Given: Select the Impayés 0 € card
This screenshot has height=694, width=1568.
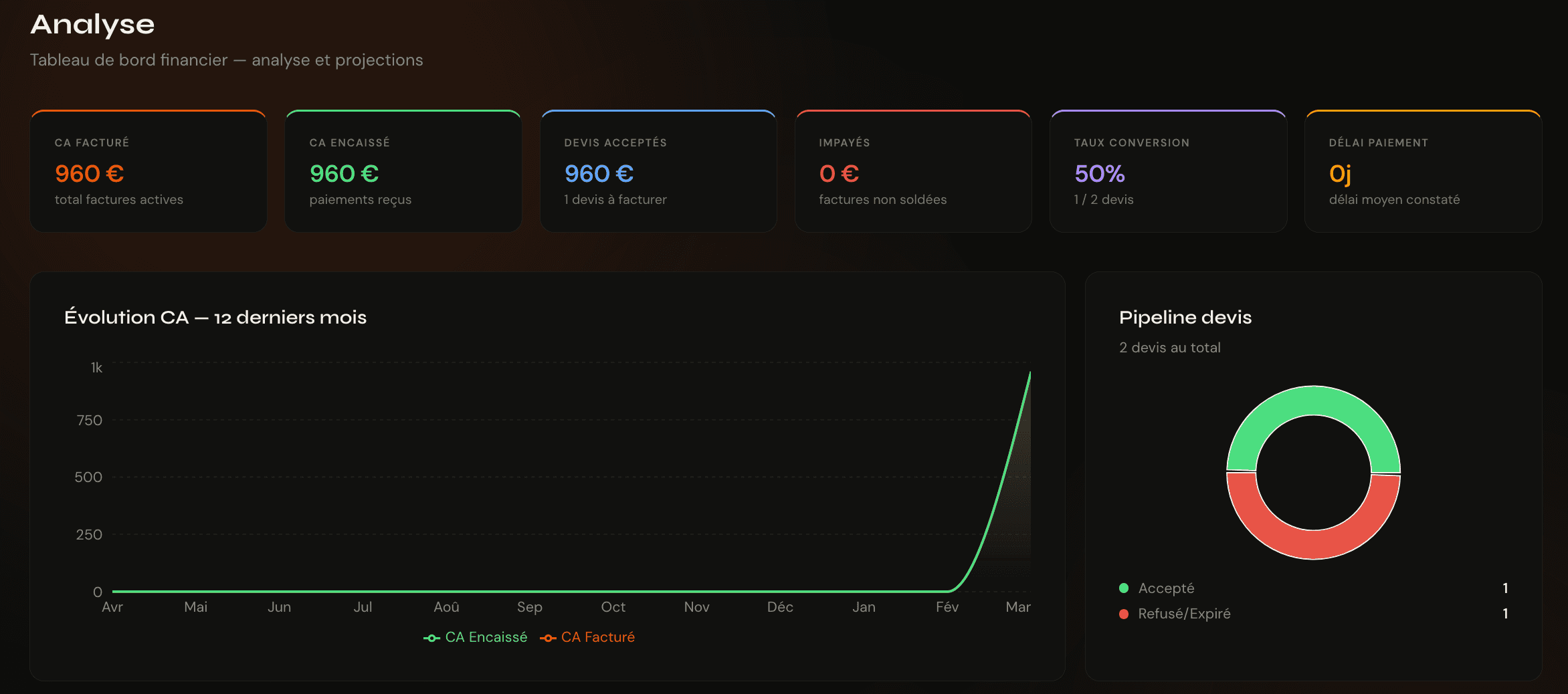Looking at the screenshot, I should click(913, 171).
